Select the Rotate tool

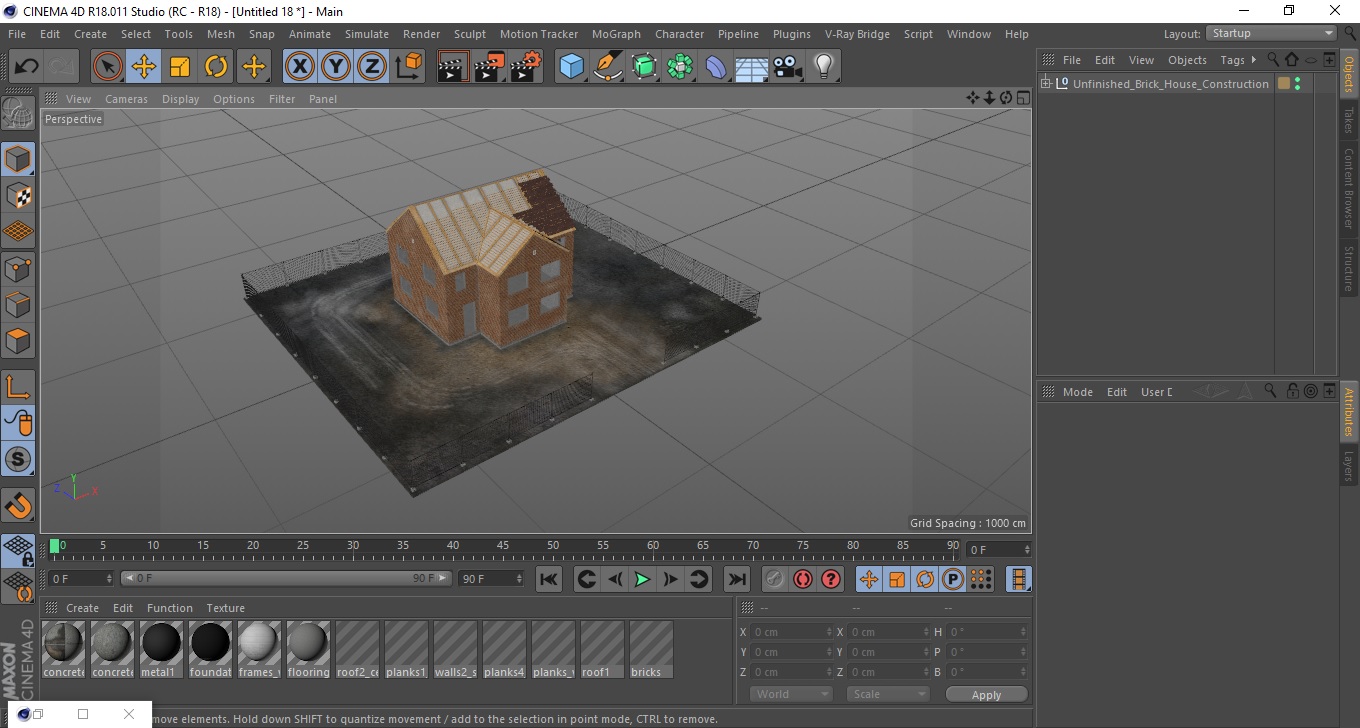pos(216,67)
